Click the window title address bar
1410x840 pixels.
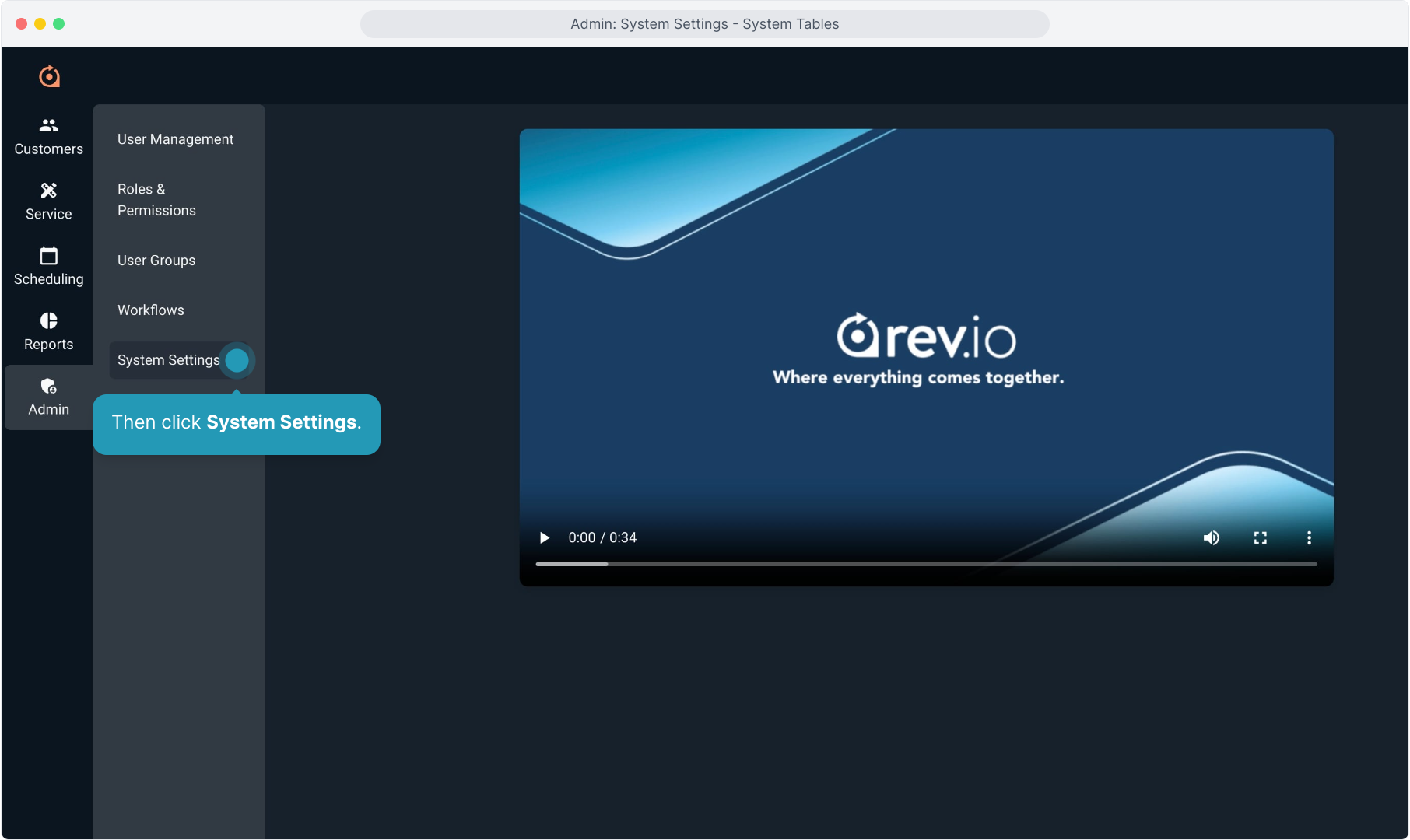coord(704,24)
